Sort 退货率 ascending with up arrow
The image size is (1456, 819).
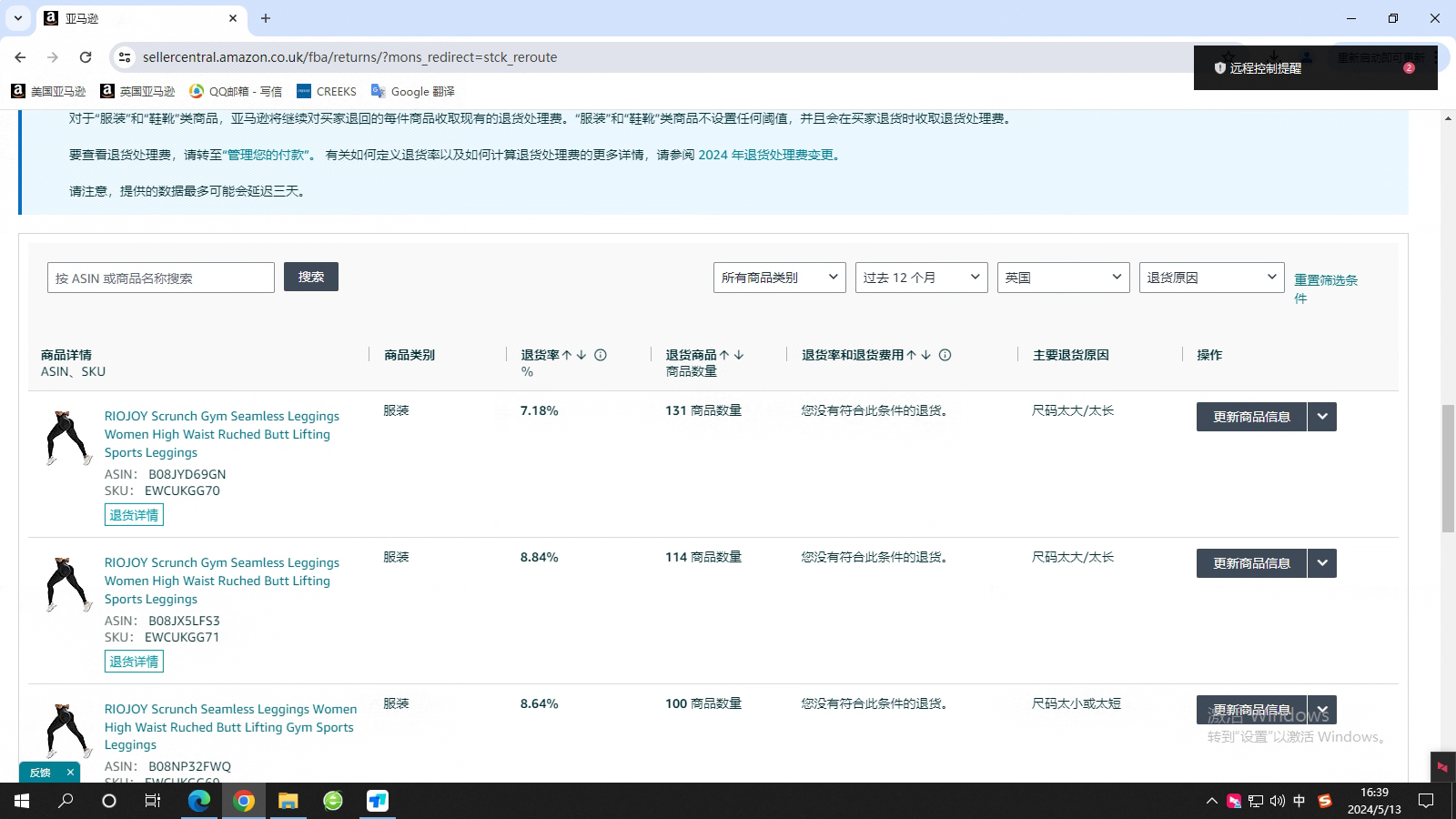tap(567, 355)
